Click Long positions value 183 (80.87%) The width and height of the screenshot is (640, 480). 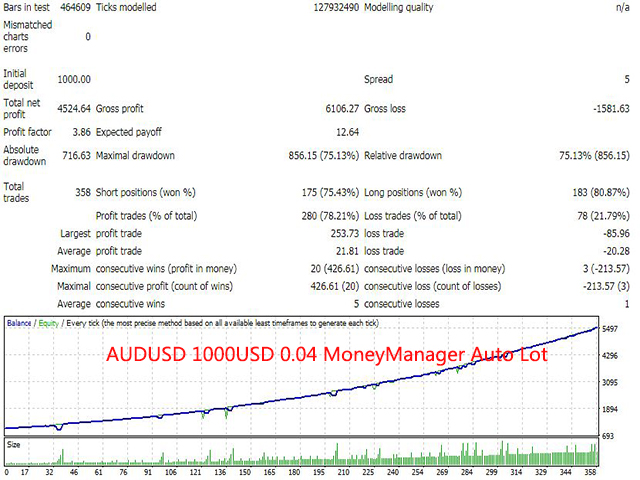601,192
